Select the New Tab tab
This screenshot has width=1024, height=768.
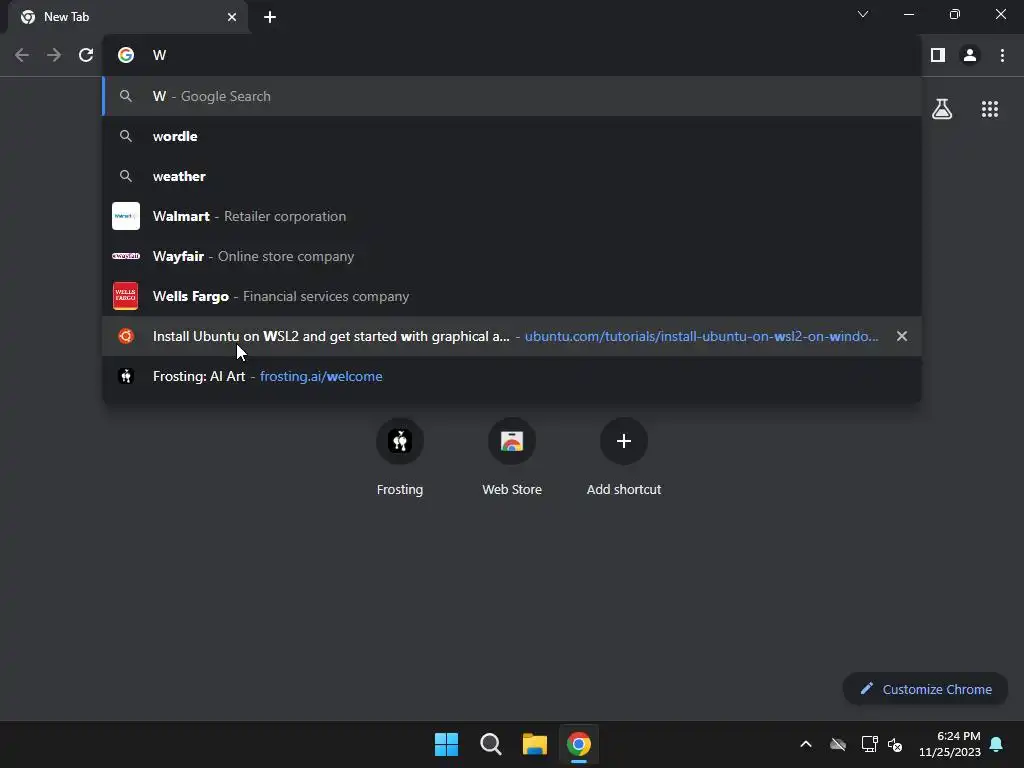[x=127, y=17]
